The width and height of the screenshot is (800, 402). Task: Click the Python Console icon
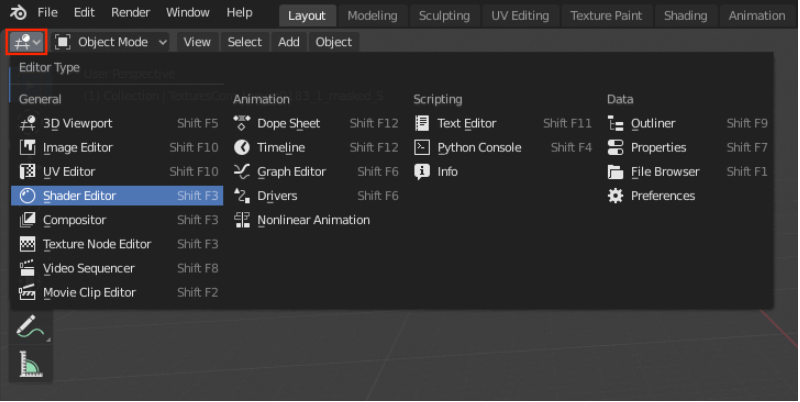[x=422, y=147]
